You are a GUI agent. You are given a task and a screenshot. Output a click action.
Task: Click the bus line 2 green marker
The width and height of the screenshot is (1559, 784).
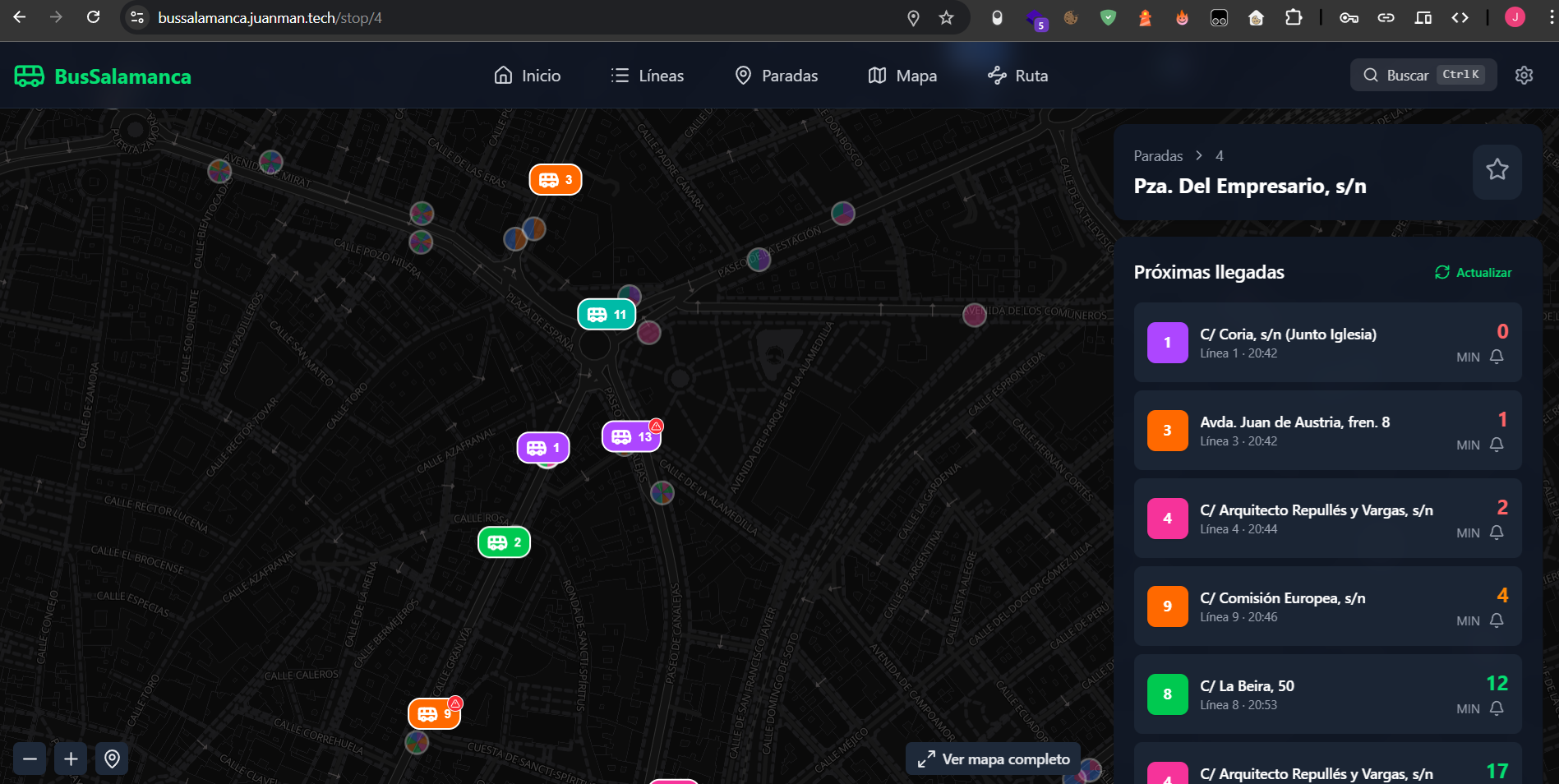pyautogui.click(x=504, y=542)
